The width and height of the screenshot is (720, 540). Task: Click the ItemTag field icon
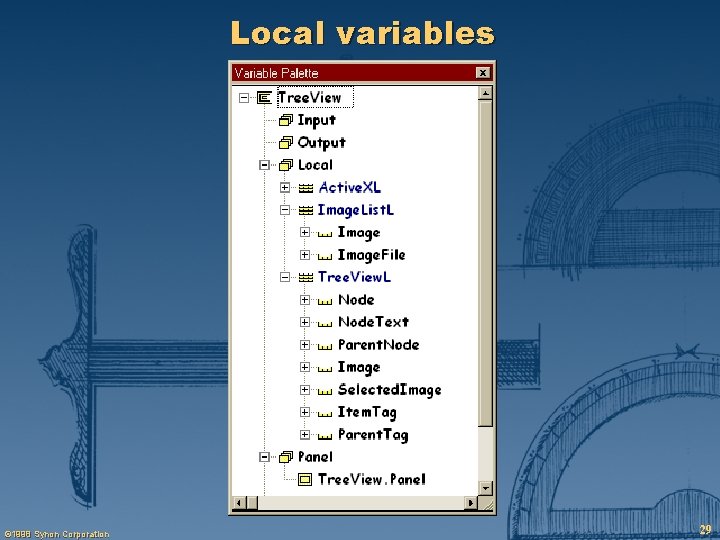tap(325, 414)
